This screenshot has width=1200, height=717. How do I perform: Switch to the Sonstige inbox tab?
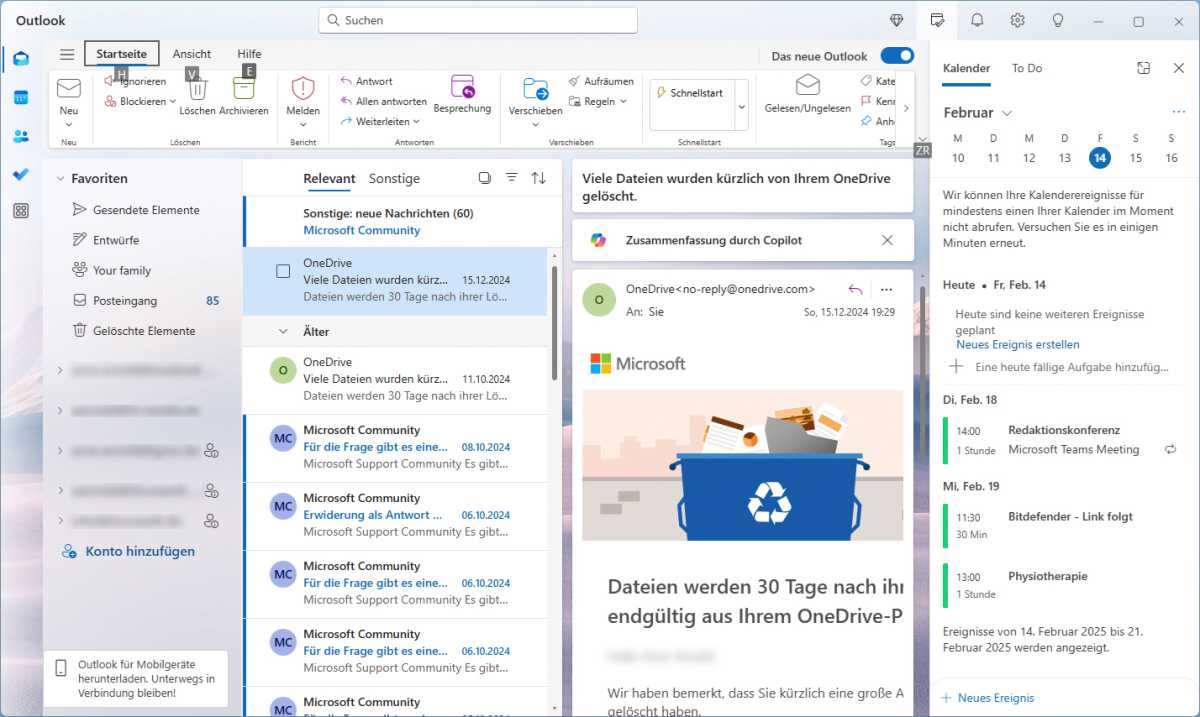point(394,178)
